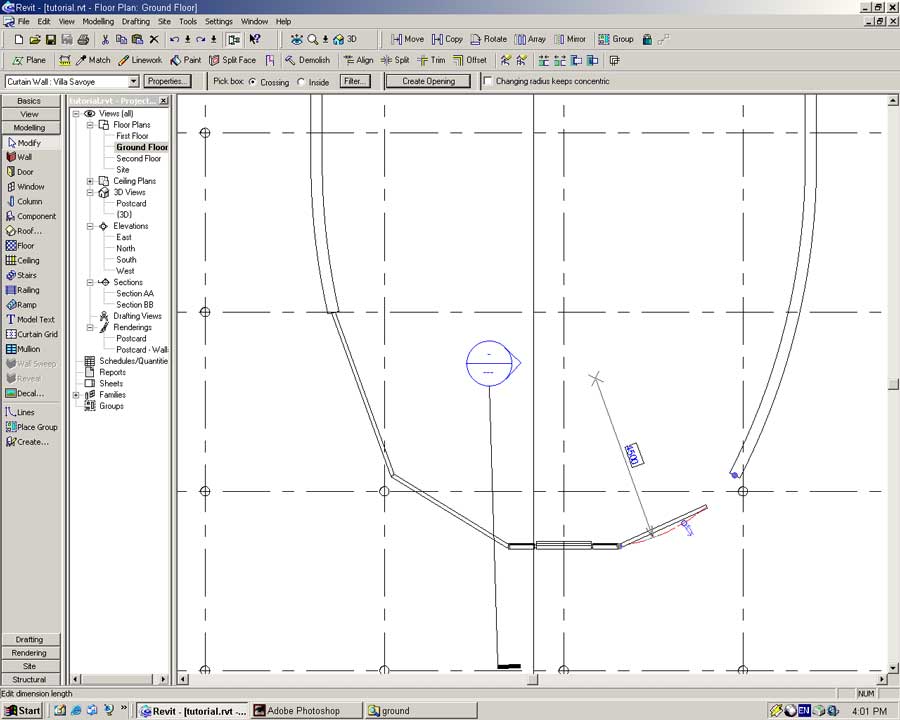Open the Curtain Wall type selector dropdown
This screenshot has height=720, width=900.
(133, 82)
